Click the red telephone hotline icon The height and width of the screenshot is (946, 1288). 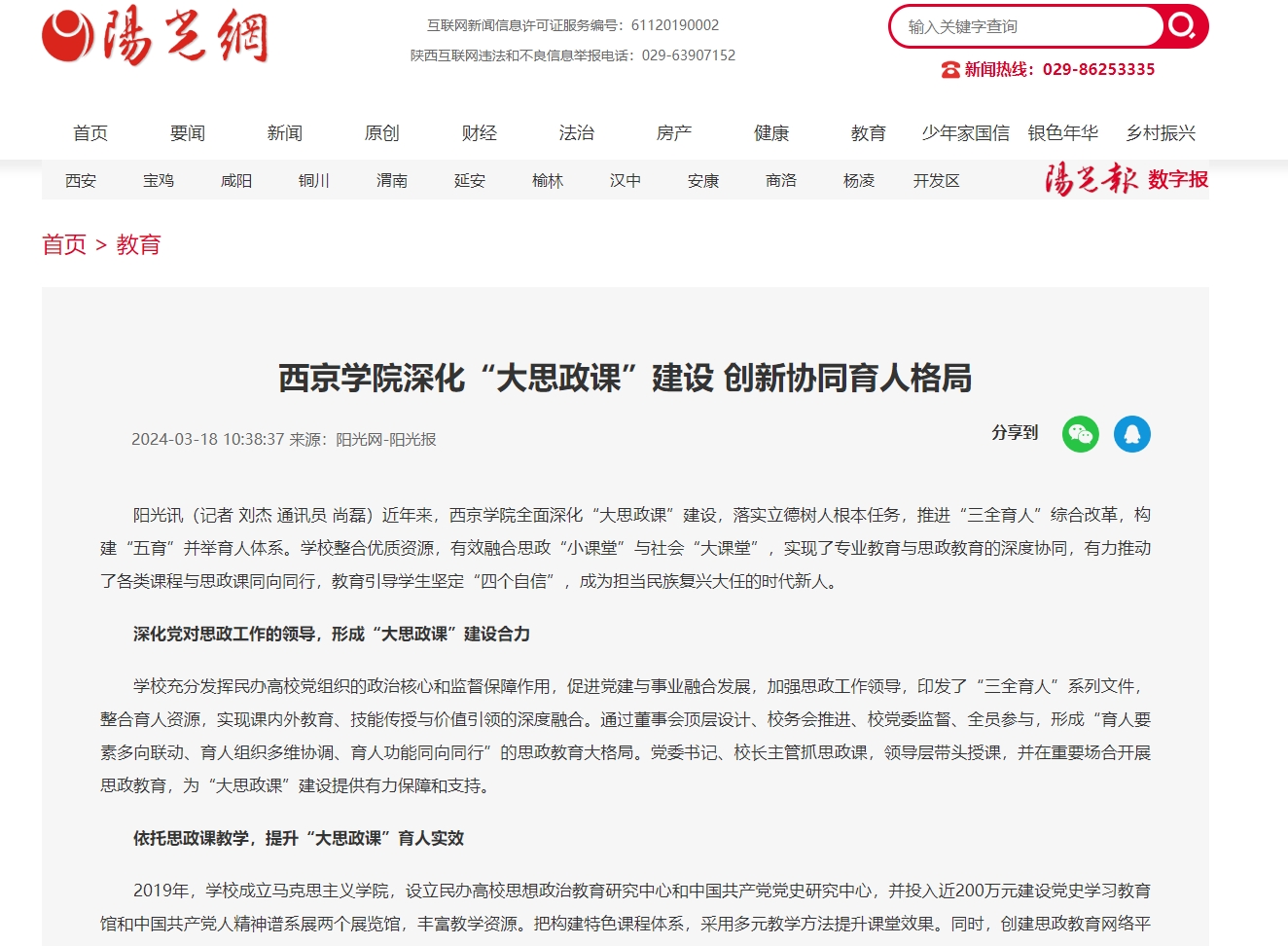point(950,69)
